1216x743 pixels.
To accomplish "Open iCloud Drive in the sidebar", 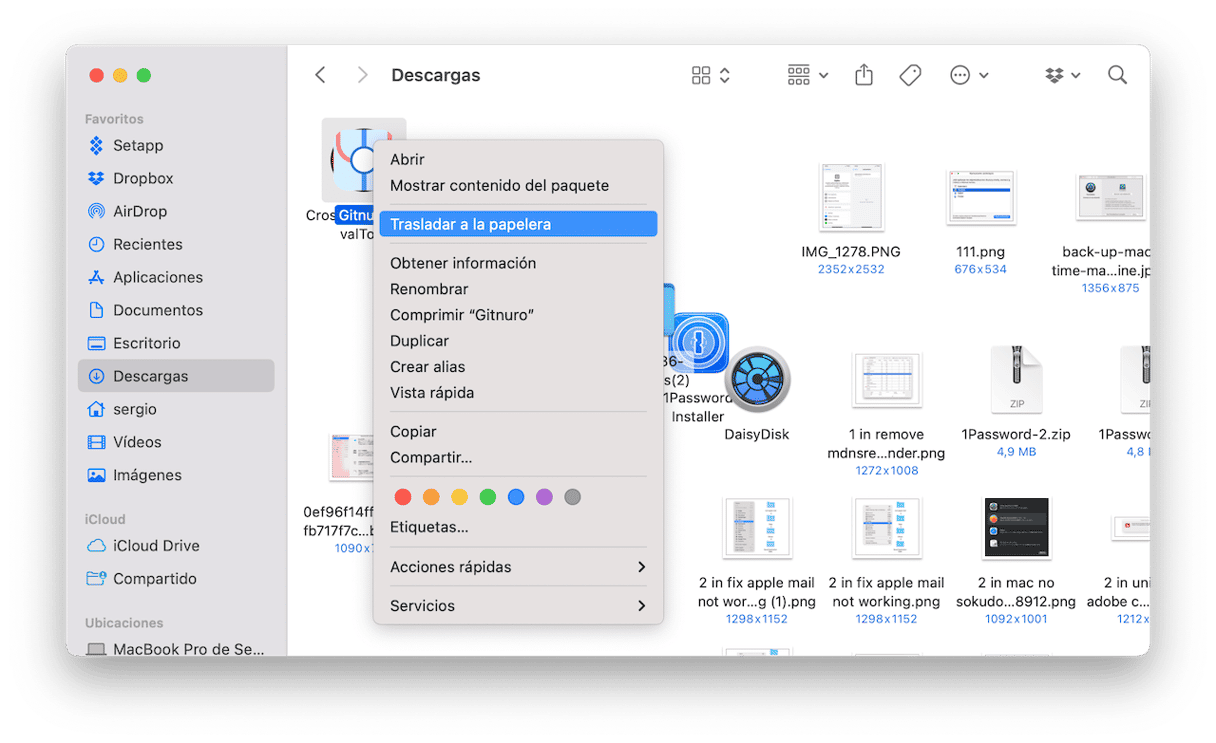I will (x=156, y=546).
